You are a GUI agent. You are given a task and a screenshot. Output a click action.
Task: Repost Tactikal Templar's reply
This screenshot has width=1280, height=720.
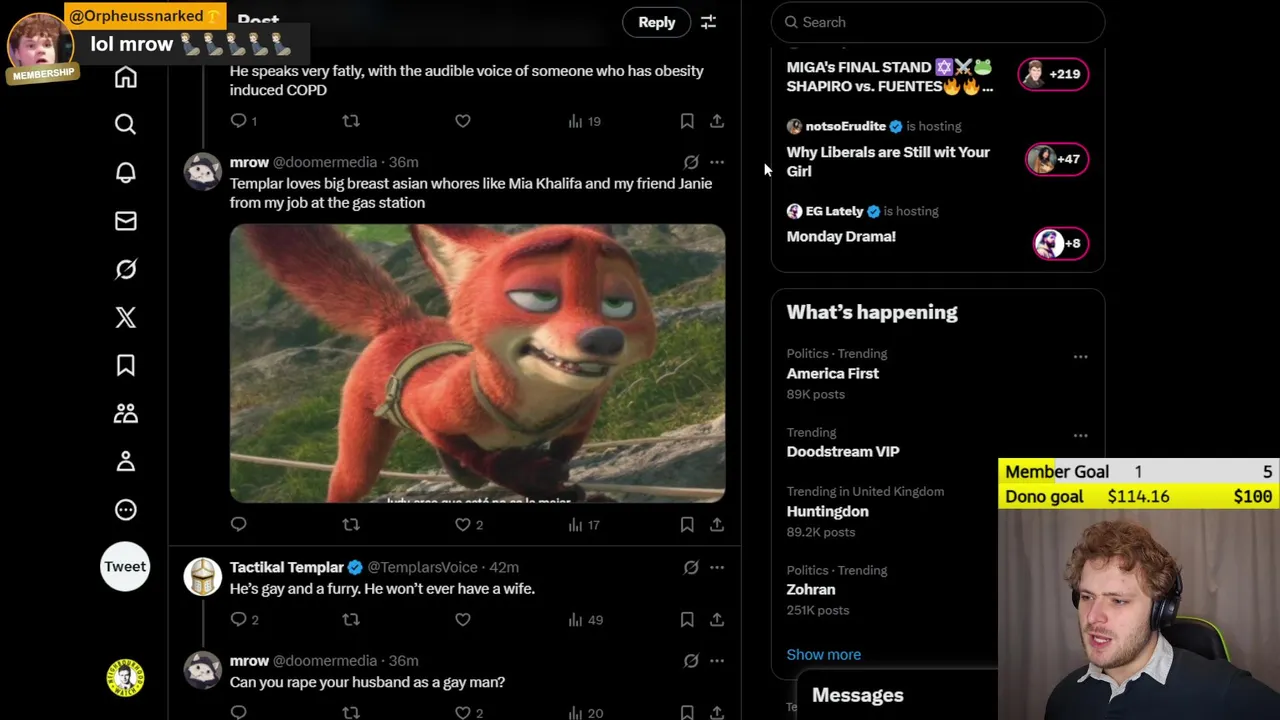[351, 619]
